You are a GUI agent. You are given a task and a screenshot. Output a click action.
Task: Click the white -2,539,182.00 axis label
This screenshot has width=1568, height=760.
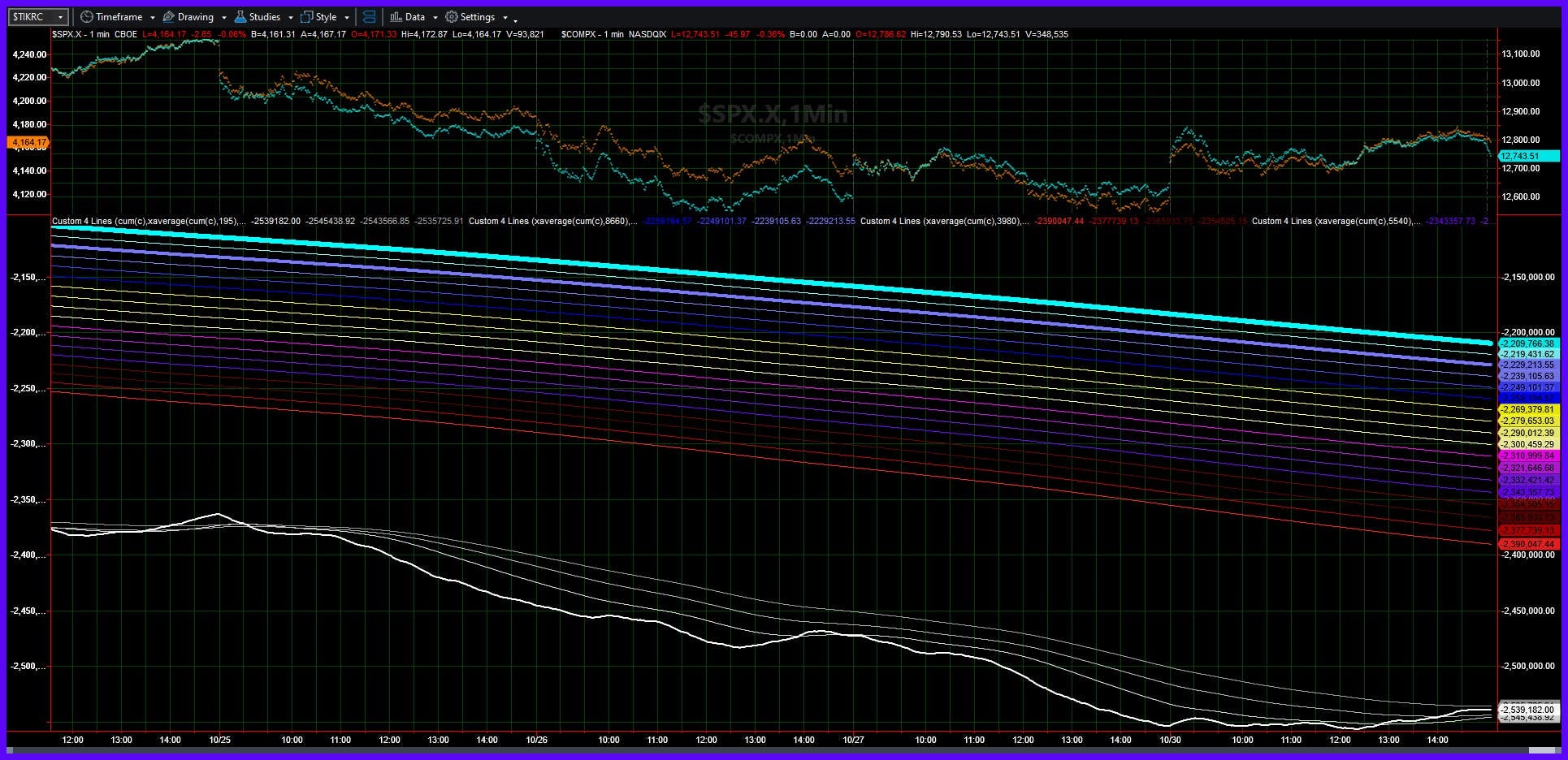[x=1530, y=710]
